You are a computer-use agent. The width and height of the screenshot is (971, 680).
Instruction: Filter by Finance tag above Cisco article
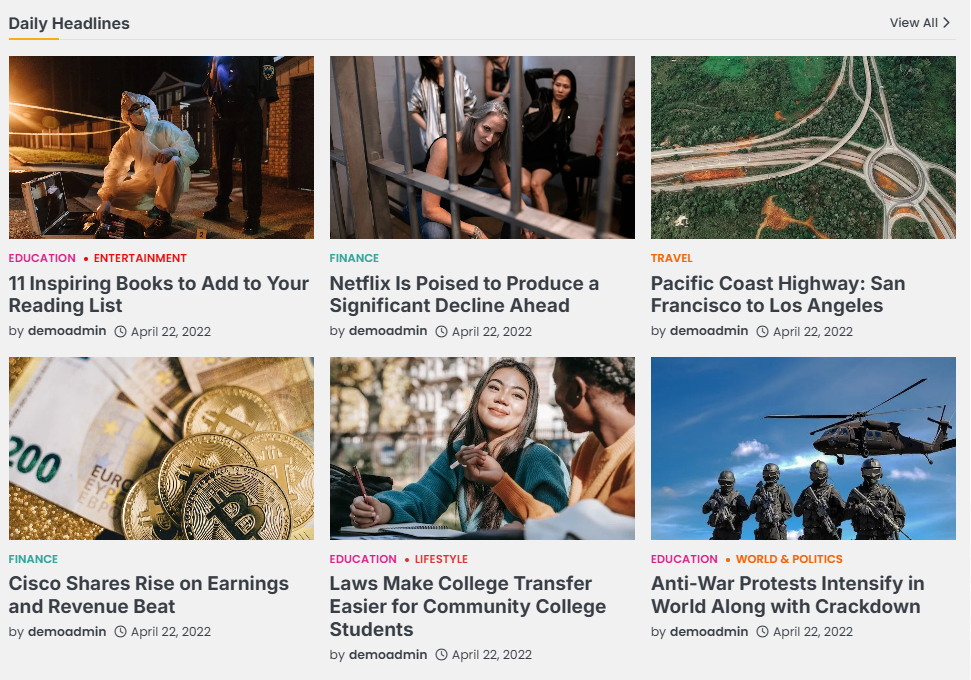tap(33, 559)
